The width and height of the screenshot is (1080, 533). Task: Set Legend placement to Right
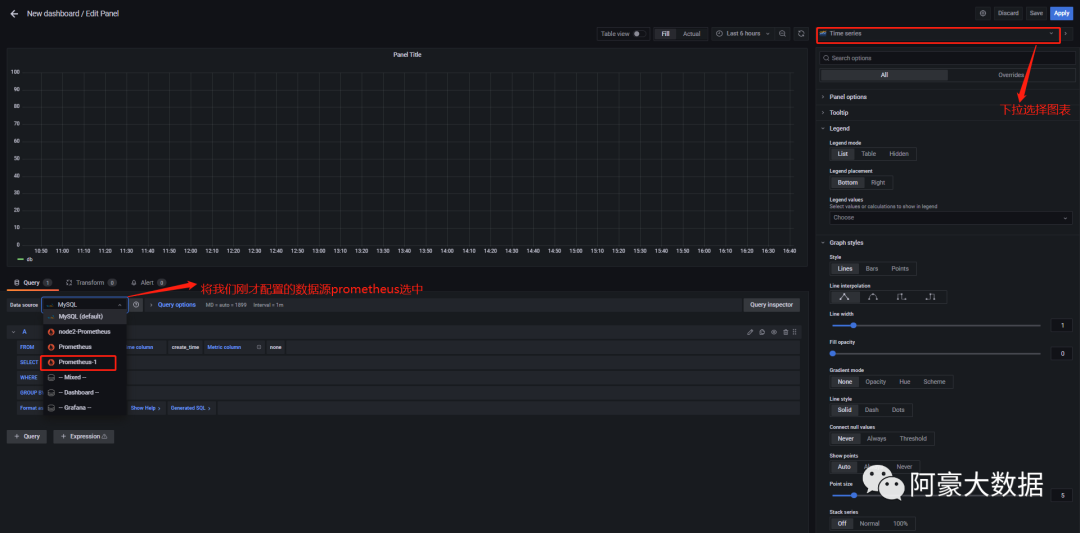(x=878, y=182)
